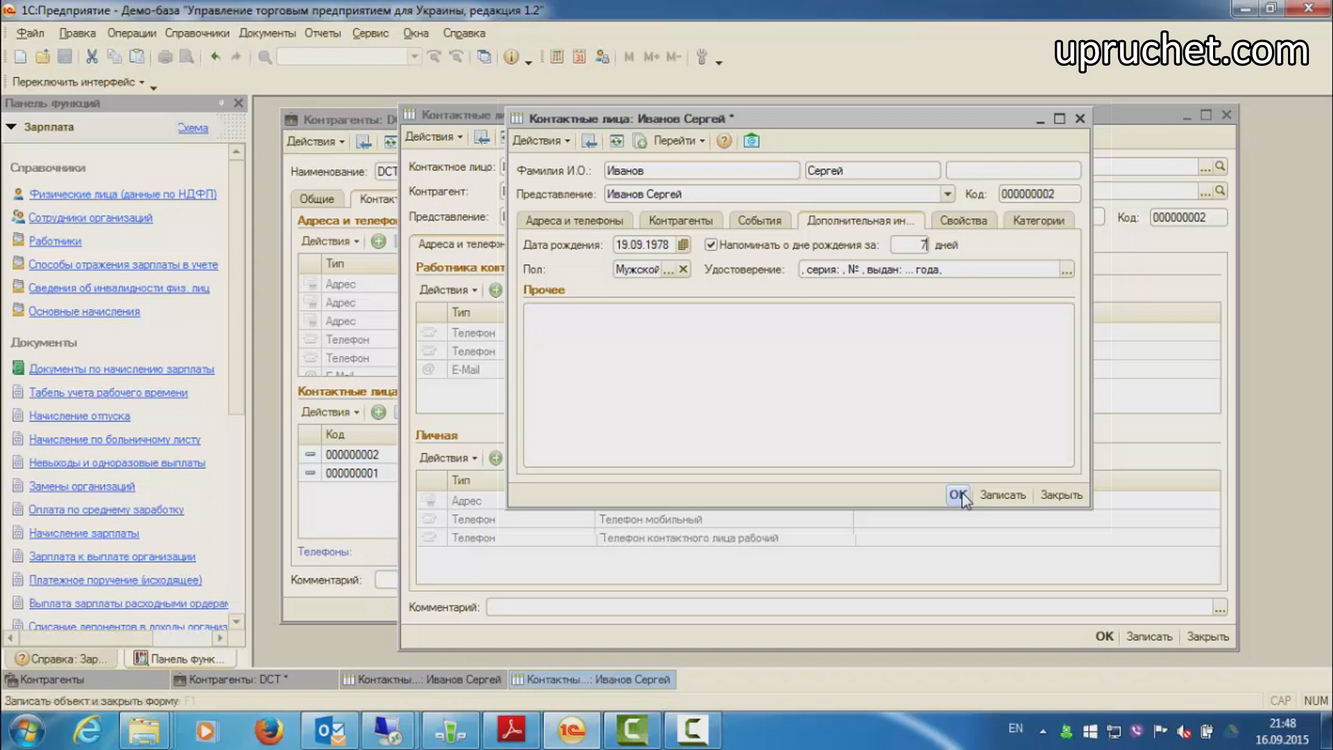Clear the Пол field with X button
Screen dimensions: 1333x750
tap(683, 269)
